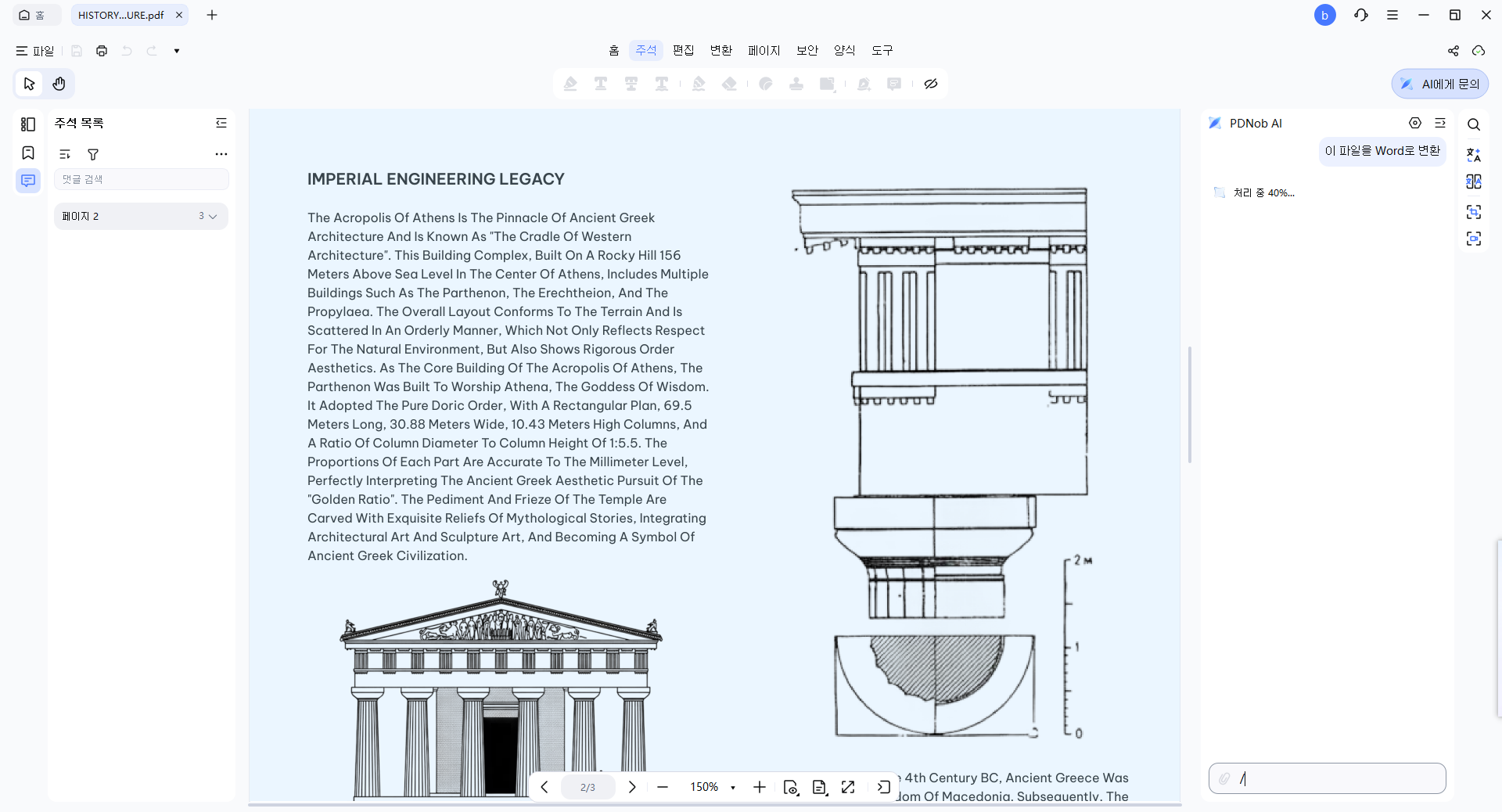Open the quick access toolbar dropdown arrow
The image size is (1502, 812).
pos(177,51)
